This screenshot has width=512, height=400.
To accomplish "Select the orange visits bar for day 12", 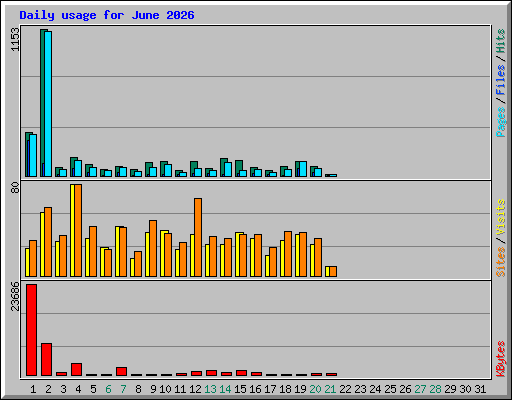I will (x=198, y=237).
